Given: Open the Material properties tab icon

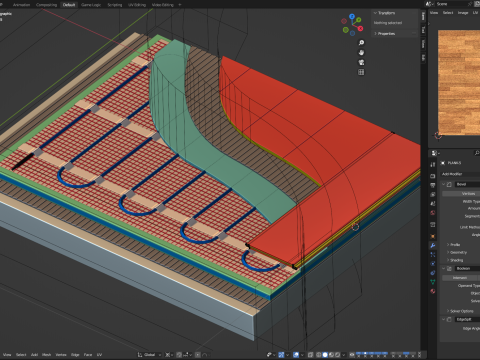Looking at the screenshot, I should [433, 291].
